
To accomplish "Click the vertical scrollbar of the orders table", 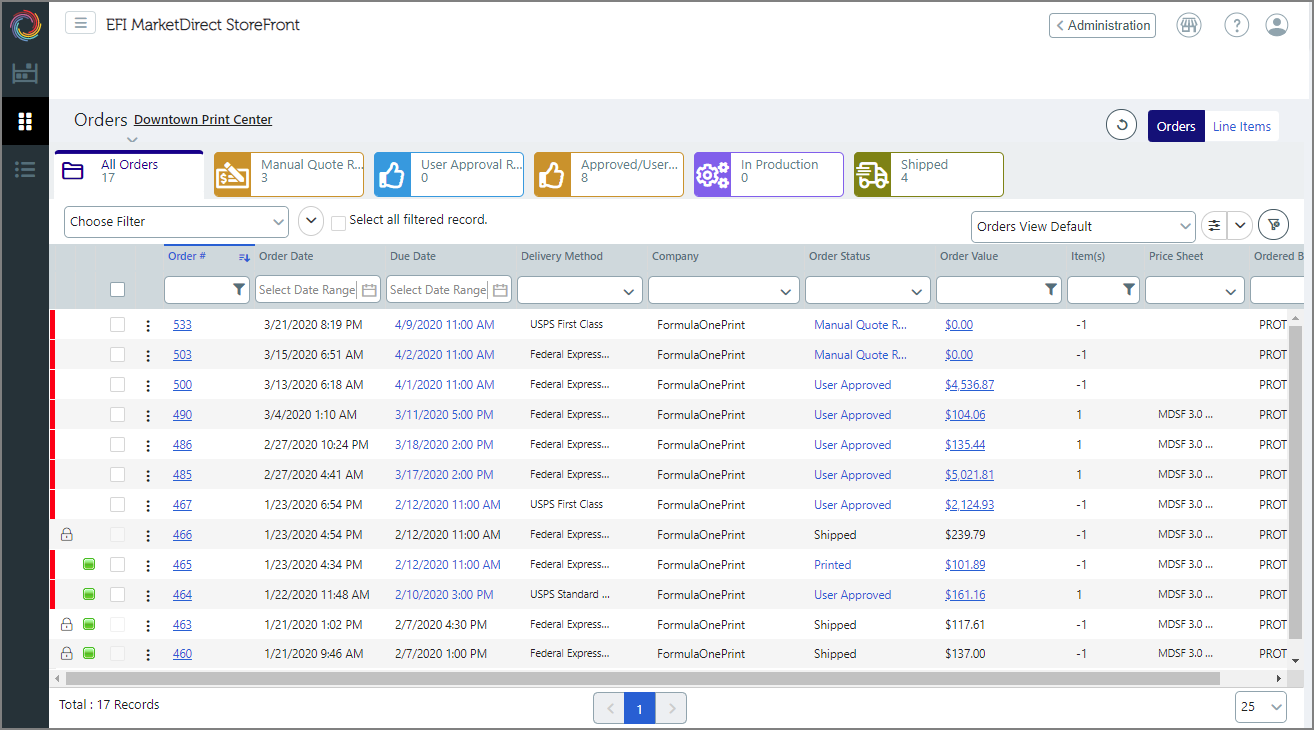I will click(1296, 480).
